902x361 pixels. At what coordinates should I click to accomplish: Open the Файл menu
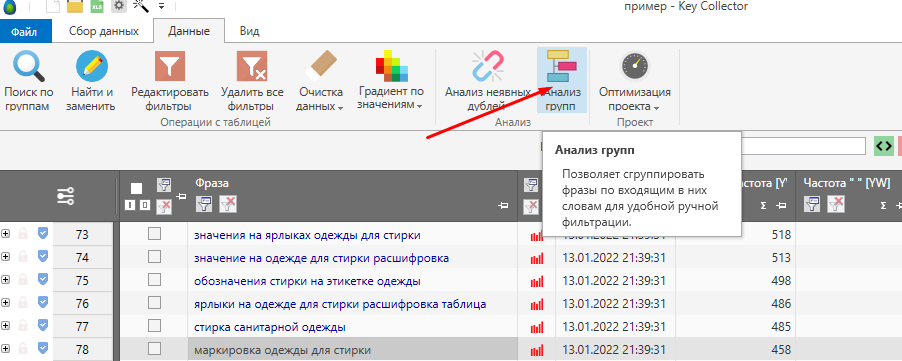[24, 32]
